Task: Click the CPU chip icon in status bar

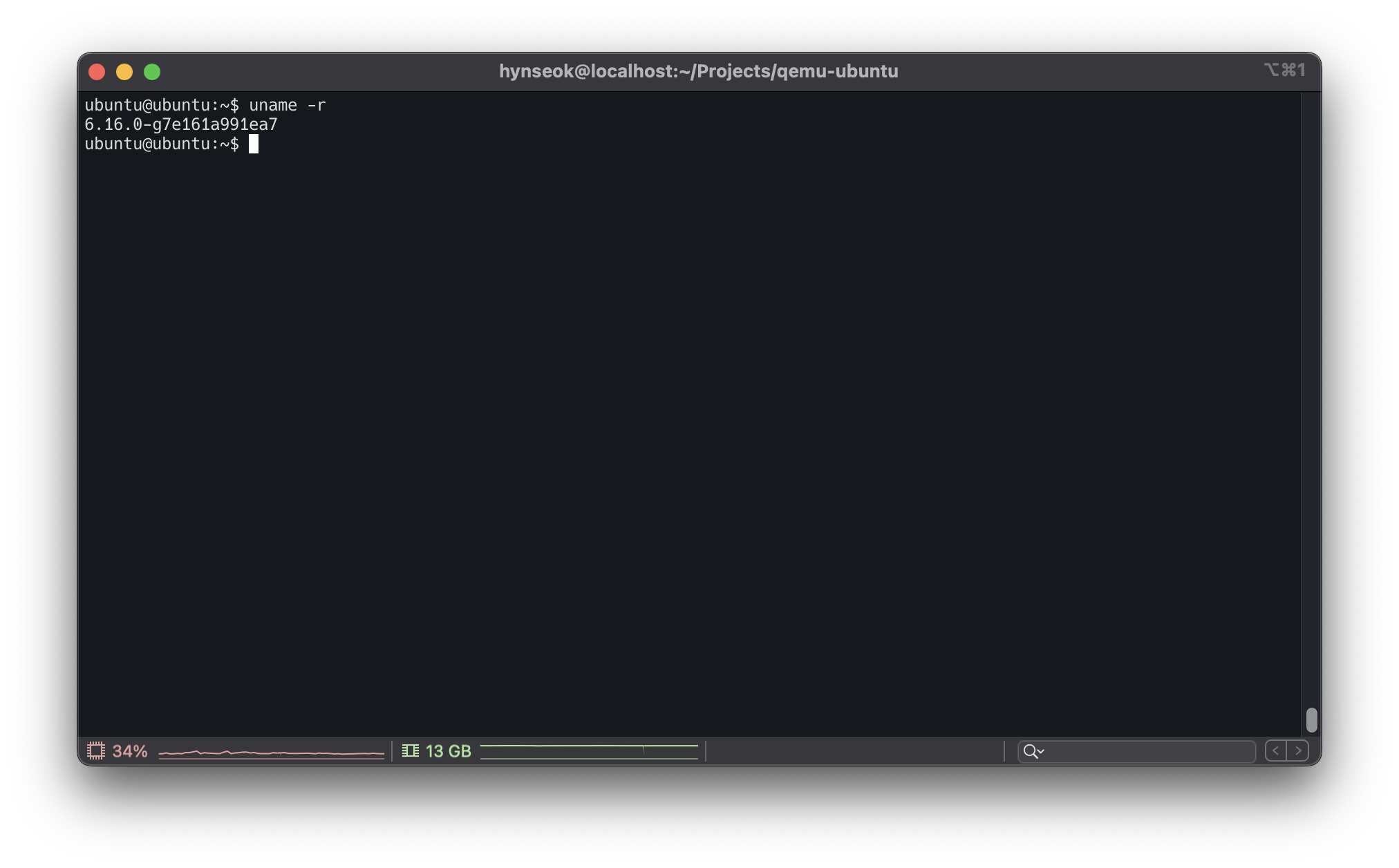Action: click(x=96, y=751)
